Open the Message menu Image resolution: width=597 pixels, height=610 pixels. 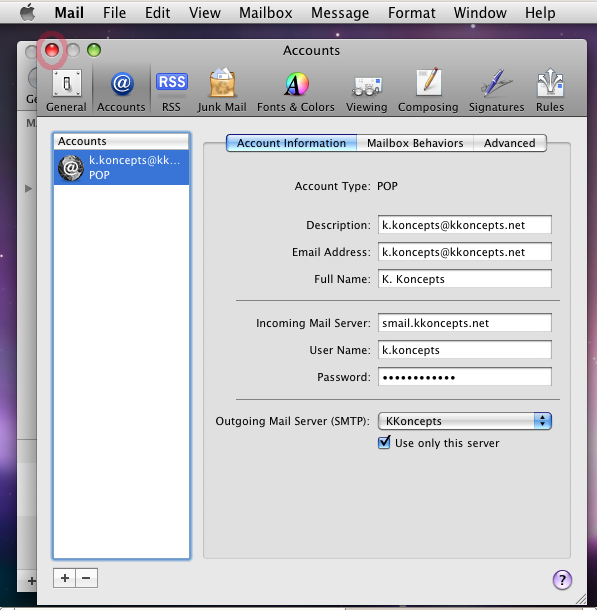pyautogui.click(x=340, y=13)
